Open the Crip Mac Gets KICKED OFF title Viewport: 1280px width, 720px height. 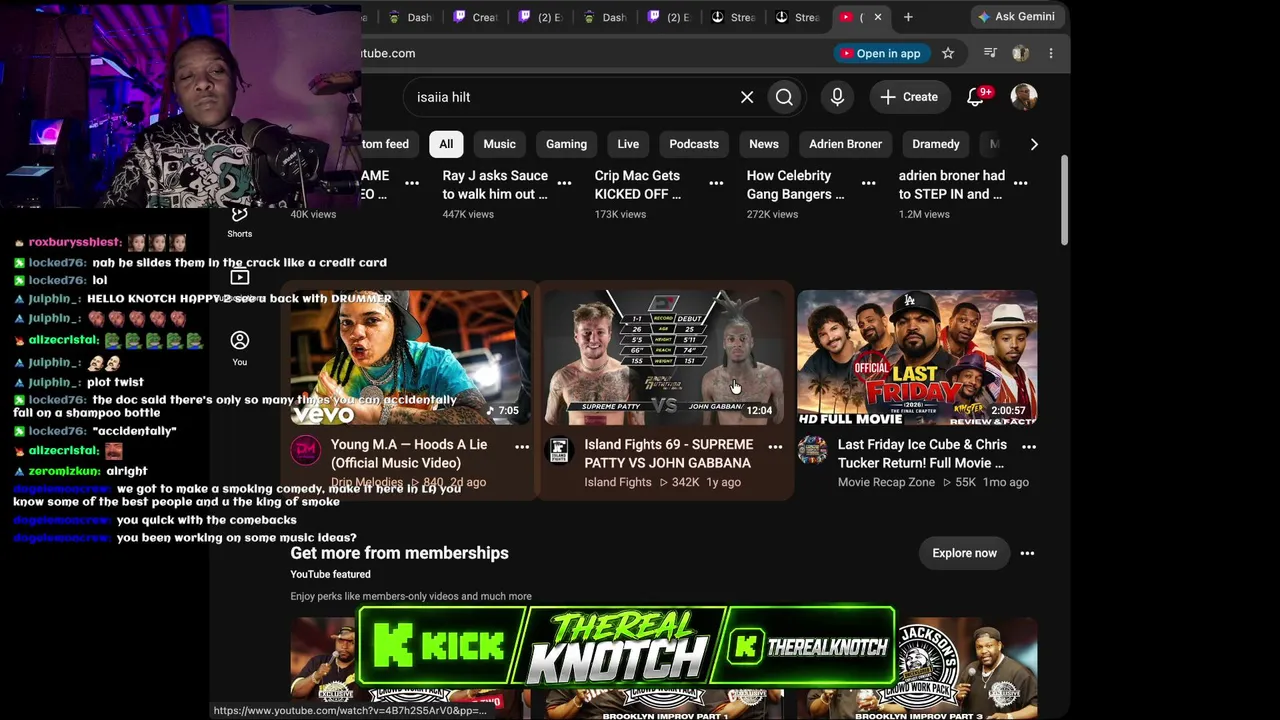[638, 185]
